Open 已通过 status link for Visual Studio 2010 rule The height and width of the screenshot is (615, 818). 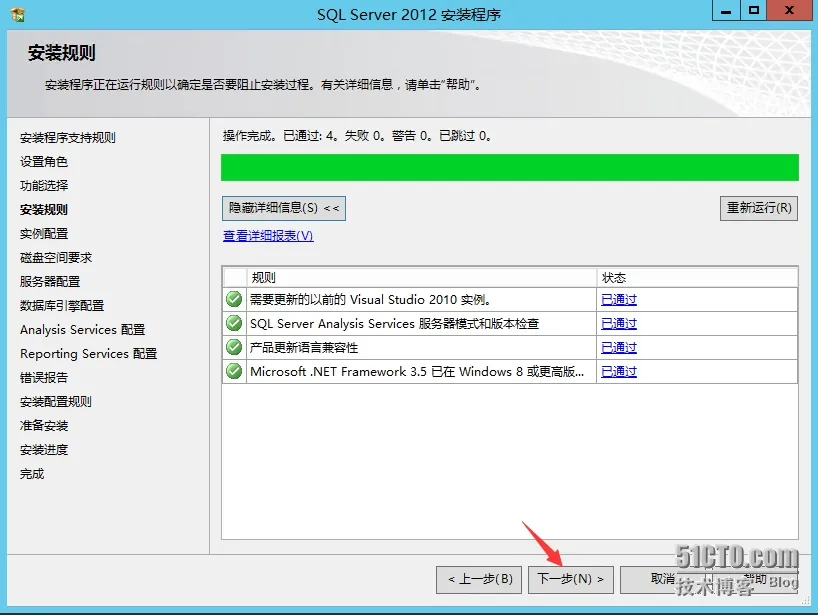[x=619, y=299]
